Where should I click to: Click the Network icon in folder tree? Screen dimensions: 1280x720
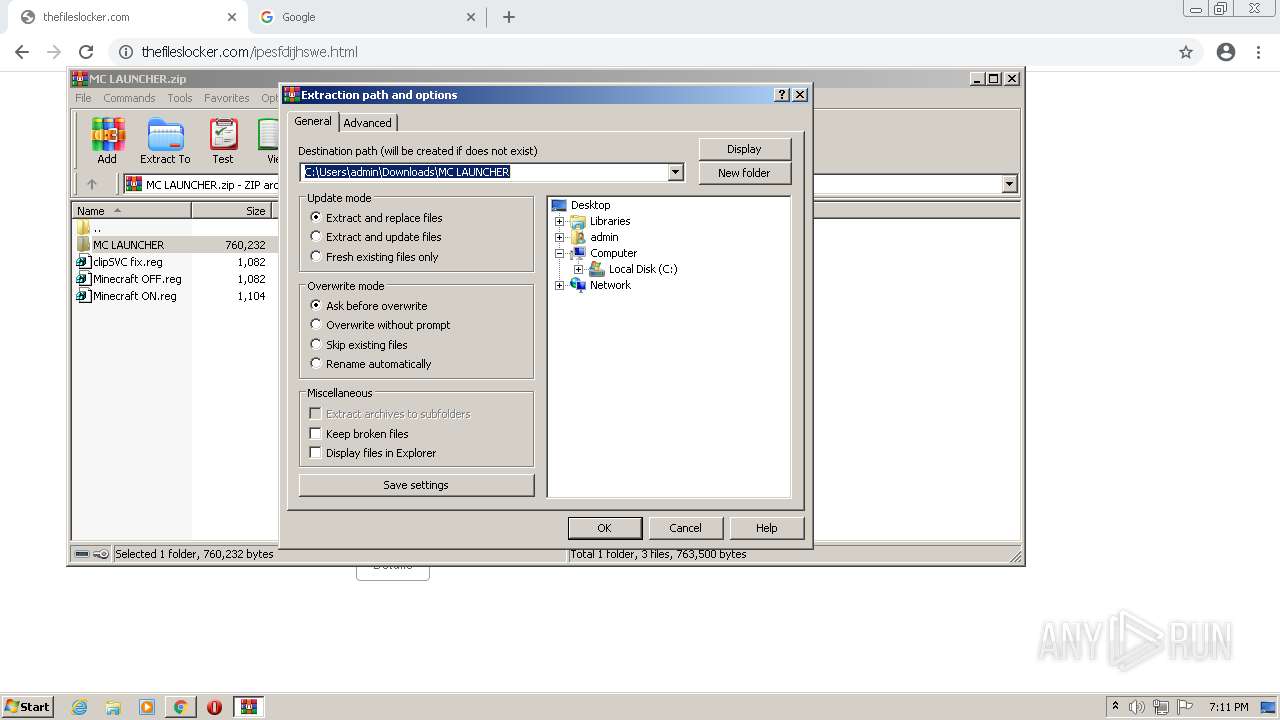click(x=578, y=285)
